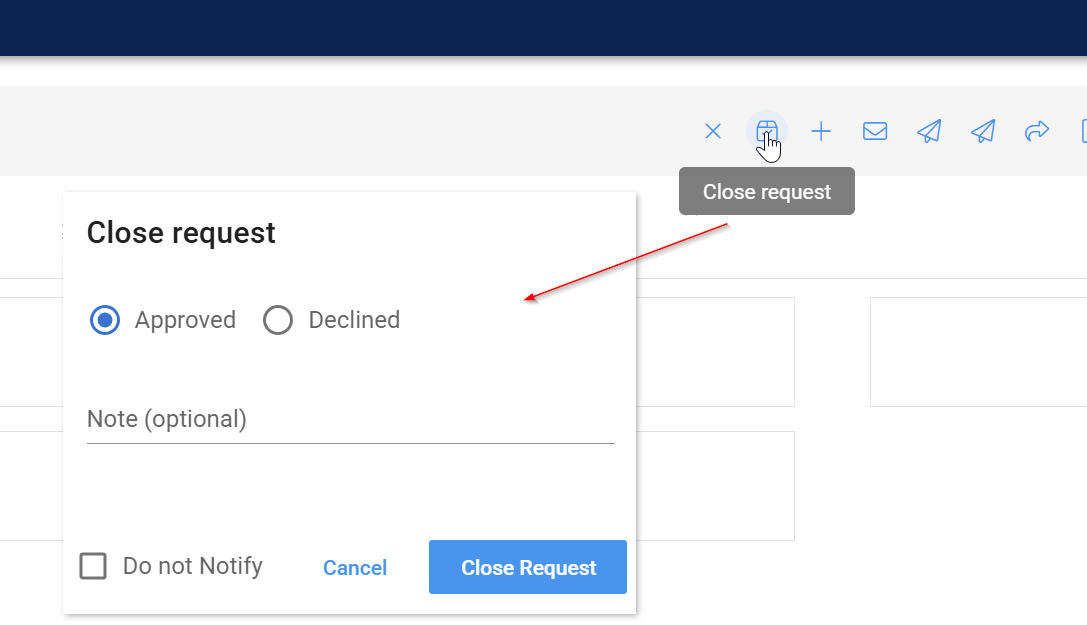Click the gray "Close request" tooltip
The height and width of the screenshot is (625, 1087).
pyautogui.click(x=767, y=191)
